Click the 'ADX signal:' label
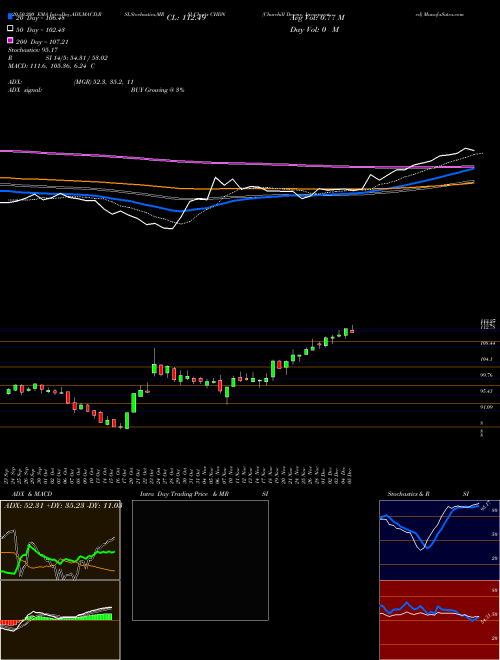The image size is (500, 660). tap(25, 90)
